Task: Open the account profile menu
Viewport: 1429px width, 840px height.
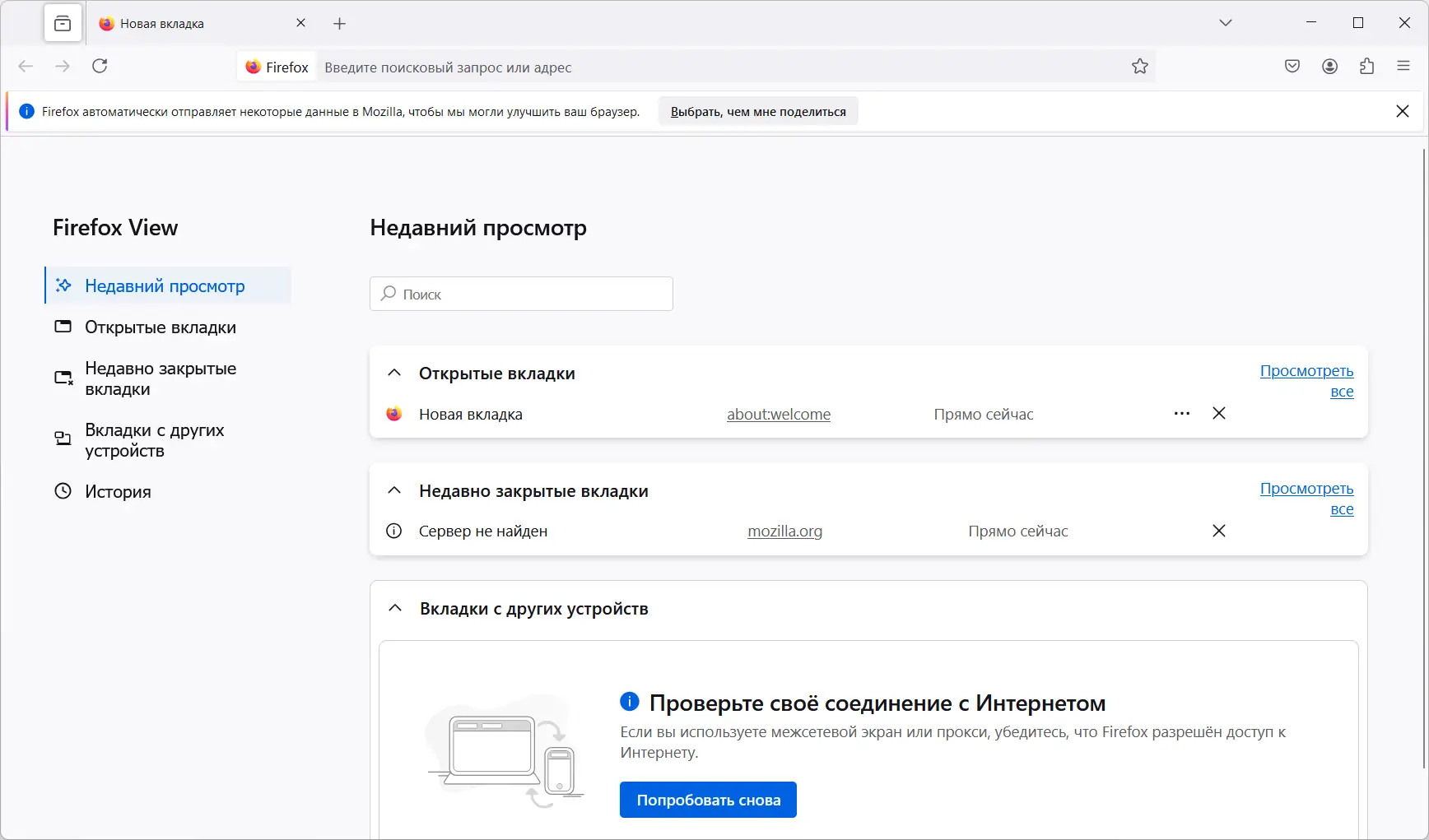Action: point(1329,66)
